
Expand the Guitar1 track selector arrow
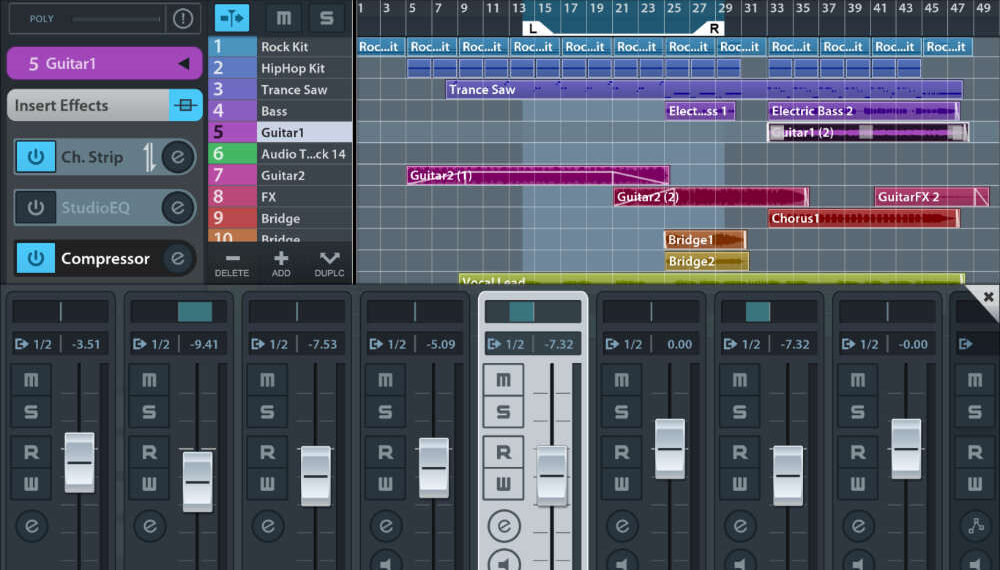(x=183, y=64)
